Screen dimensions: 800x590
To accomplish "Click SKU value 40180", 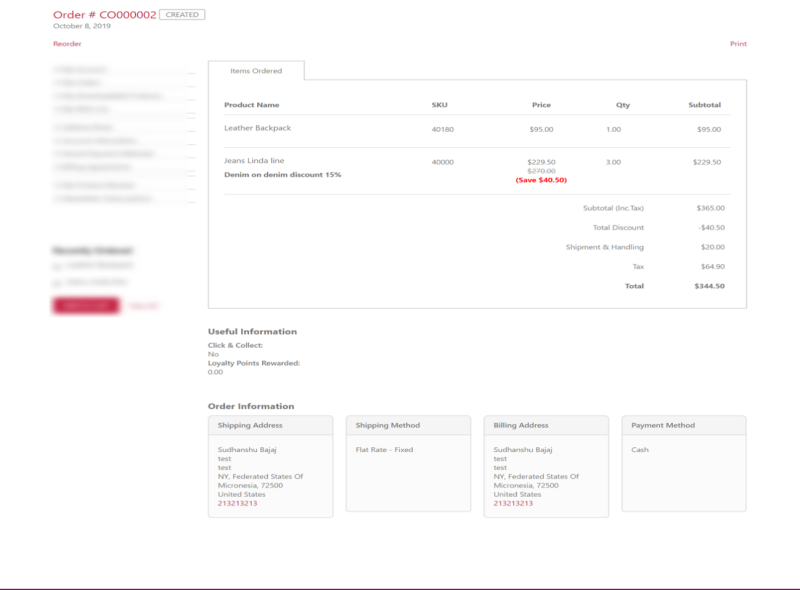I will point(442,130).
